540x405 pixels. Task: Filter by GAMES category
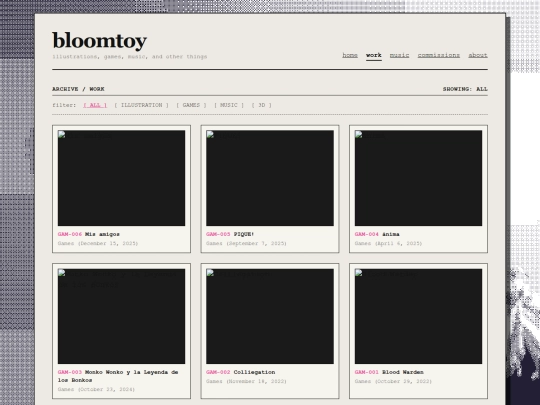pyautogui.click(x=191, y=105)
